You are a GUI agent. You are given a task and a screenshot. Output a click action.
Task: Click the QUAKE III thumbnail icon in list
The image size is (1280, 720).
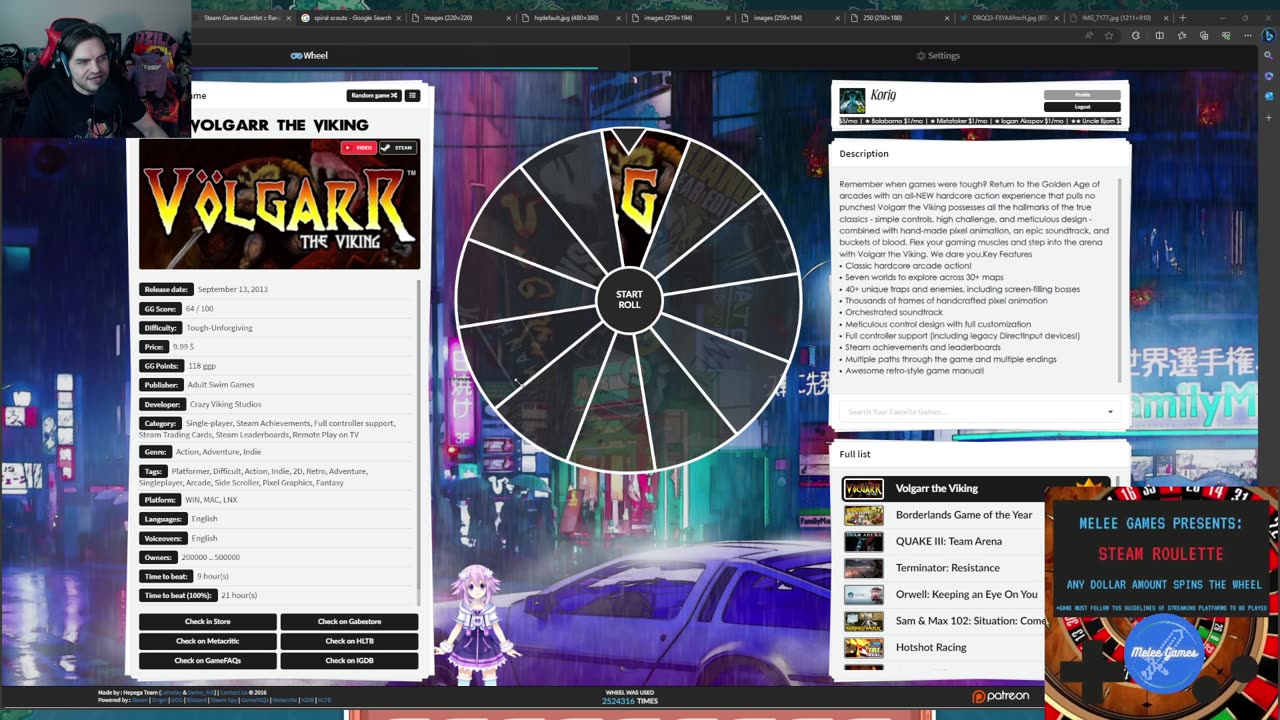tap(864, 541)
